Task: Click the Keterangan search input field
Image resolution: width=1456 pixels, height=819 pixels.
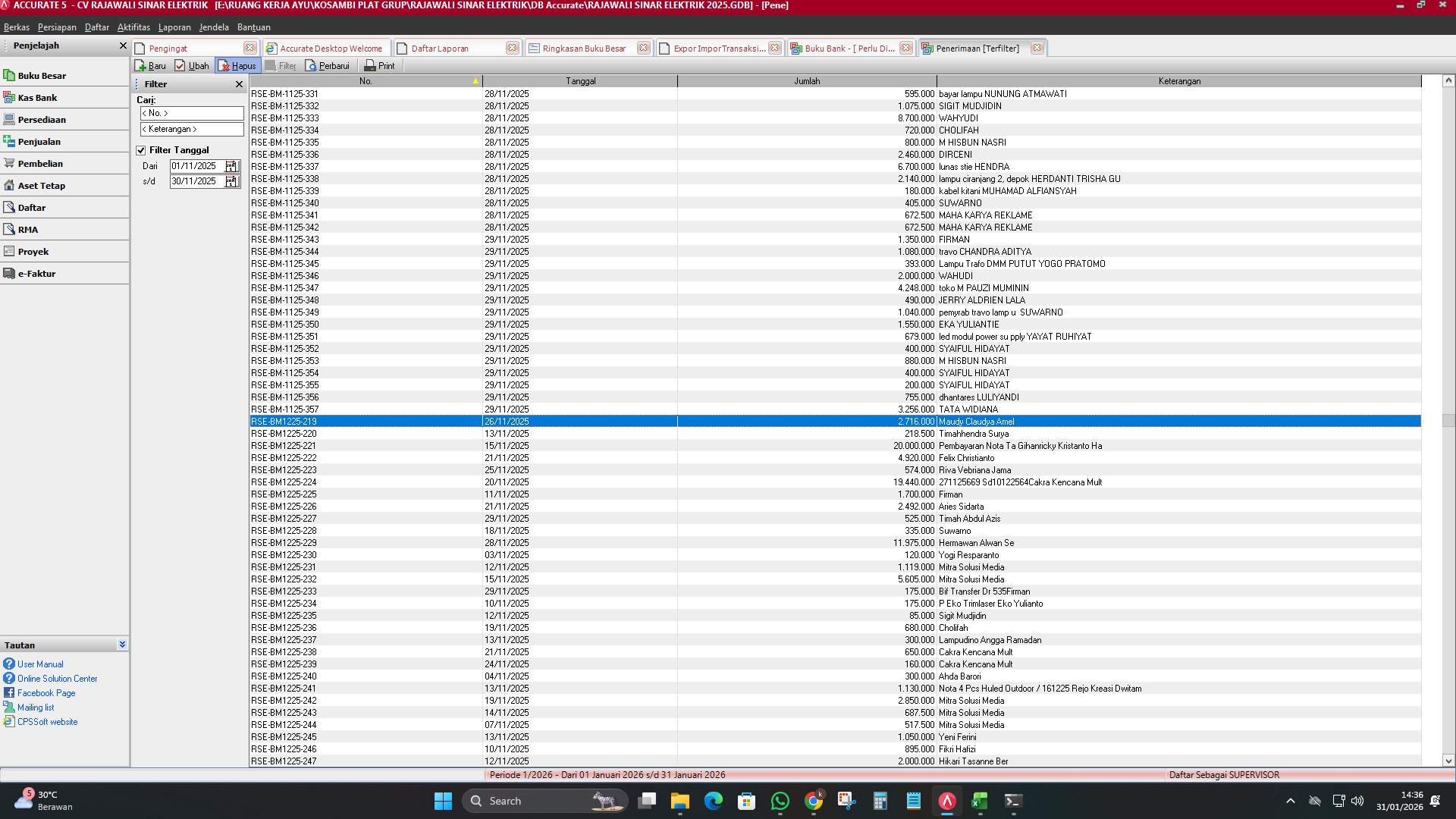Action: tap(192, 129)
